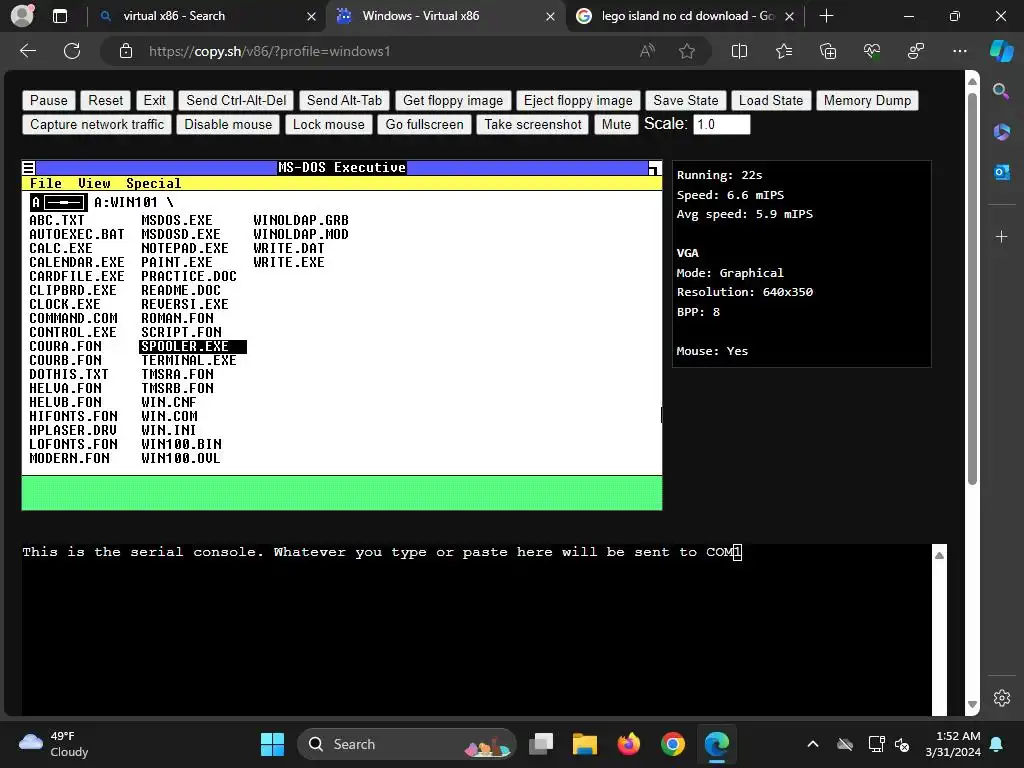Open sidebar settings gear
This screenshot has width=1024, height=768.
(1001, 697)
